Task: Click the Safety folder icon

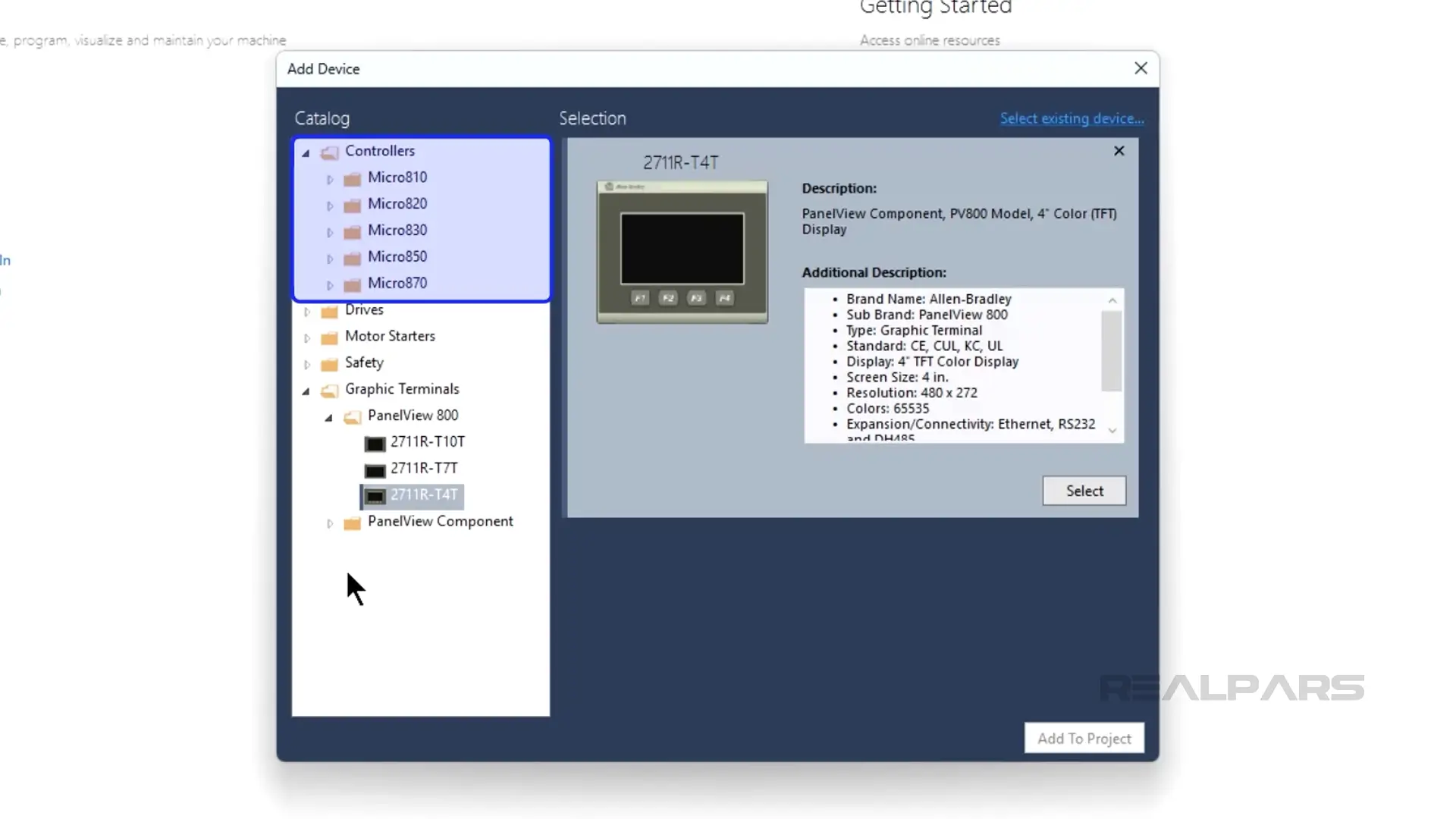Action: click(x=329, y=365)
